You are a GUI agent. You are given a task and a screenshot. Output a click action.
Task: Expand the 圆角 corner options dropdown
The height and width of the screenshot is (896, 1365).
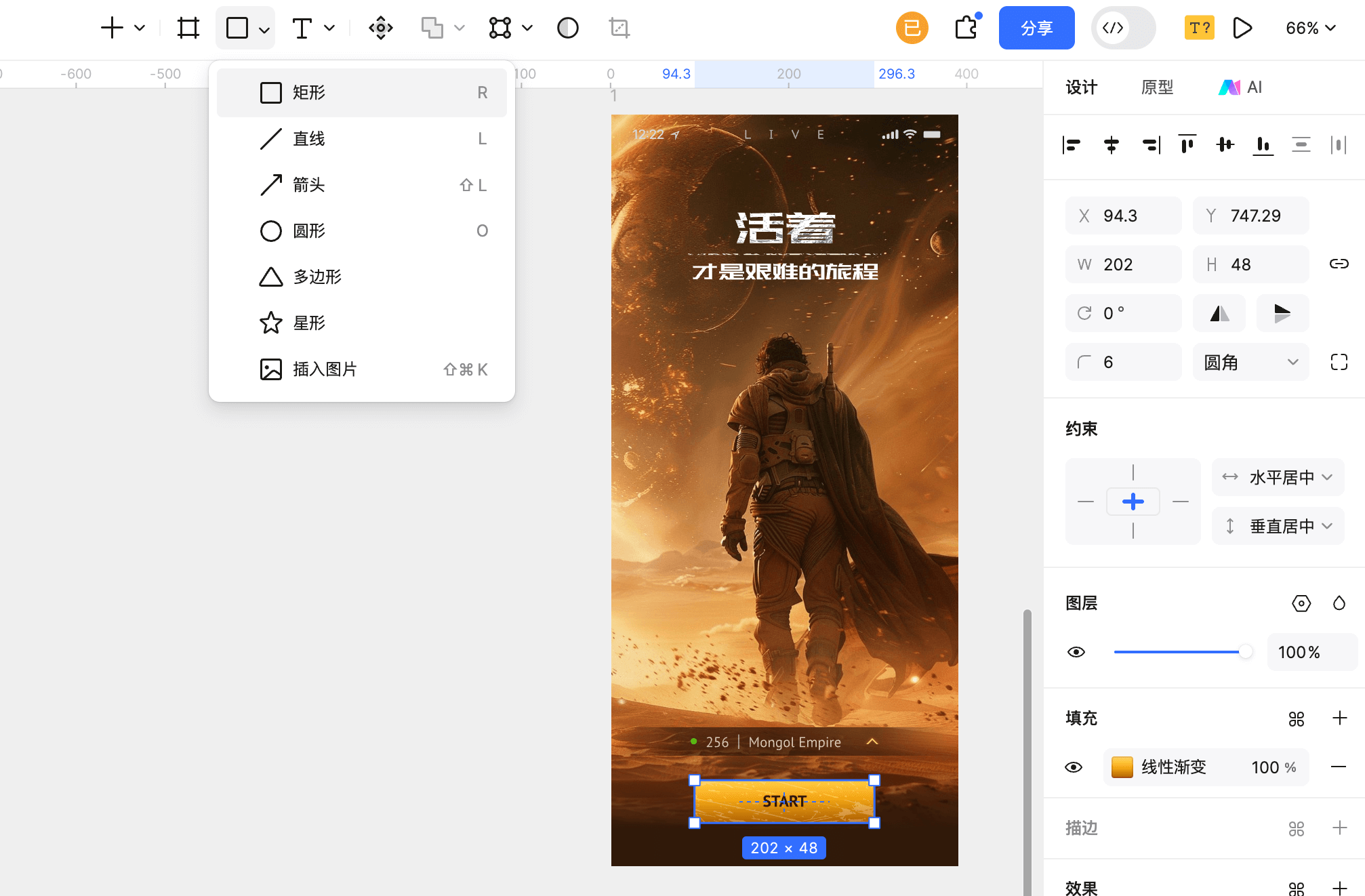coord(1250,362)
